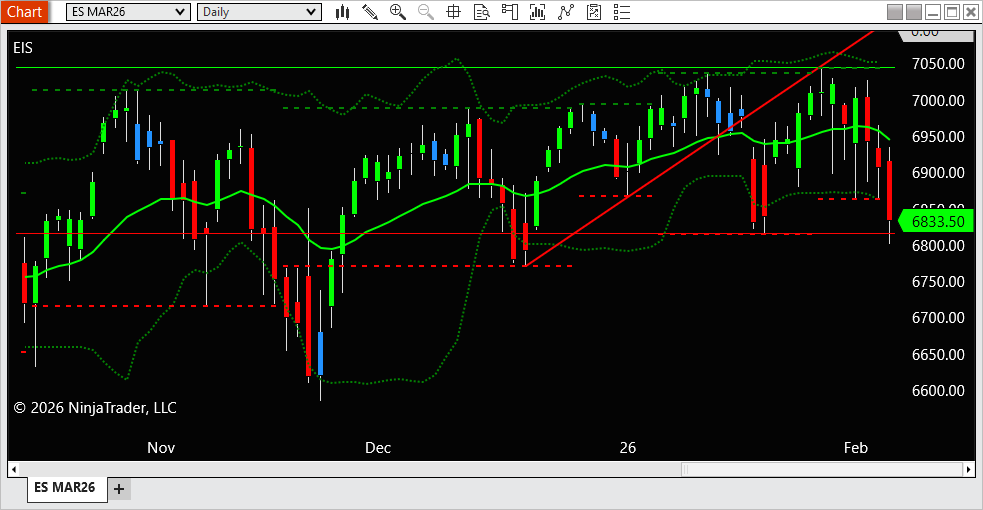983x510 pixels.
Task: Click the first gray link button
Action: point(895,12)
